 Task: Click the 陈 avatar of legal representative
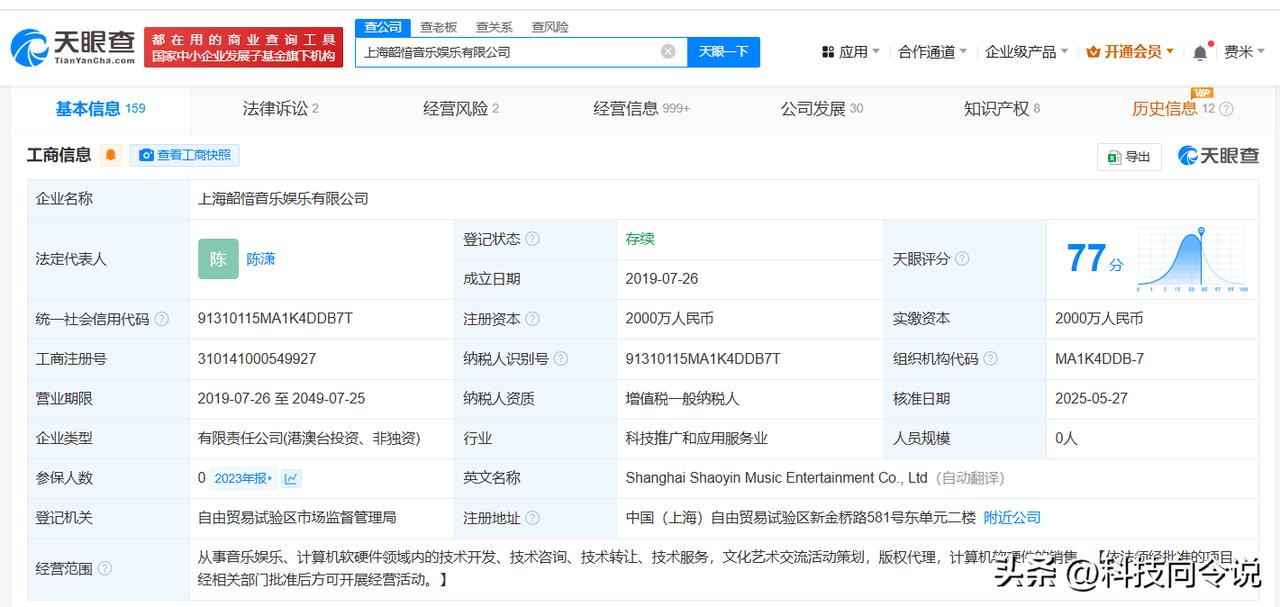[218, 259]
